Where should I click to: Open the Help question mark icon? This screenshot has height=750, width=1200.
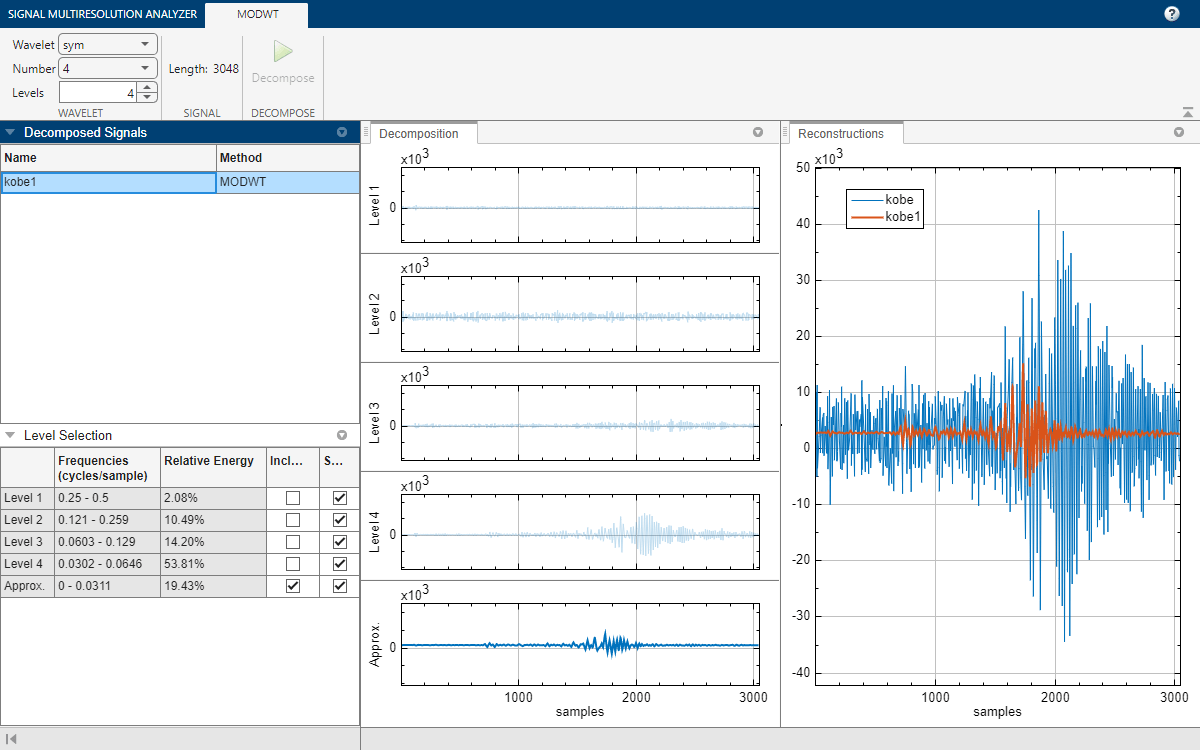(x=1172, y=14)
